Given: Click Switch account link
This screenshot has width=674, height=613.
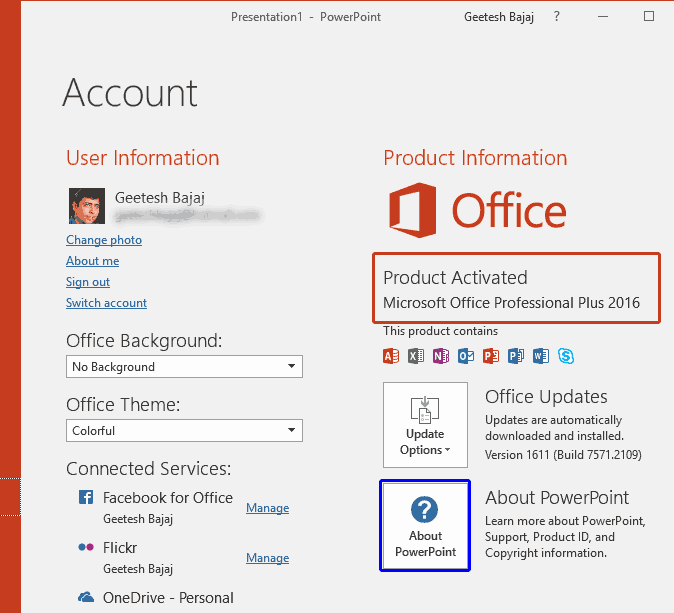Looking at the screenshot, I should pos(106,303).
